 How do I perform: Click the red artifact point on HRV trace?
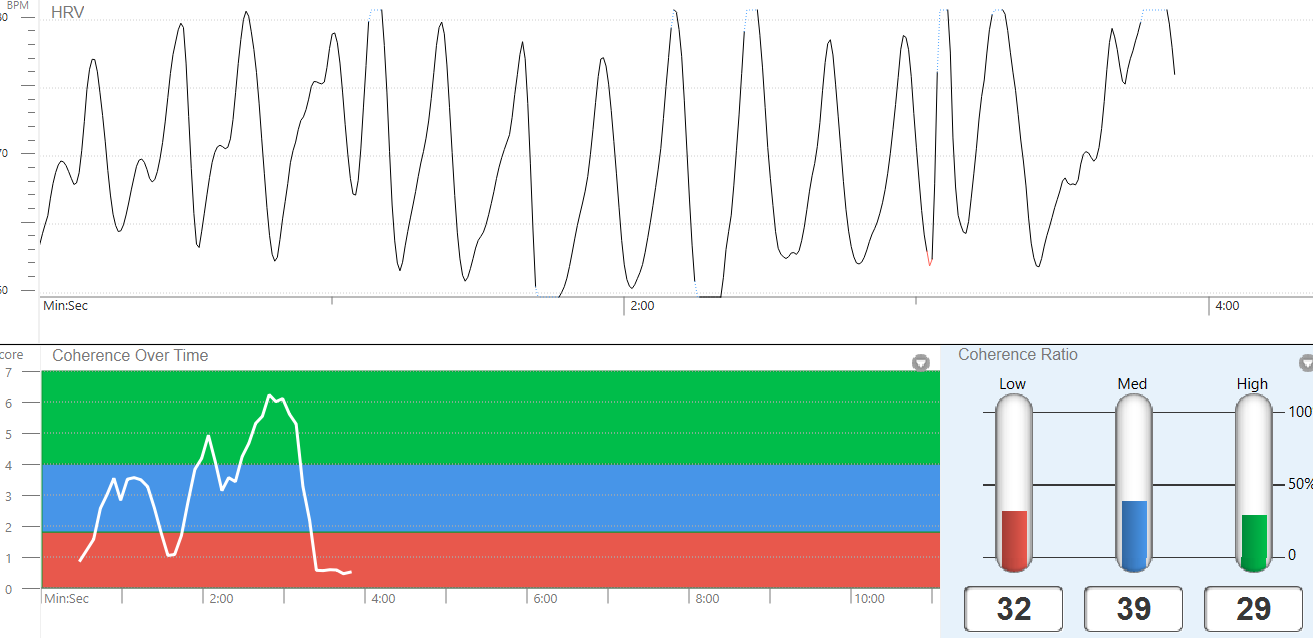point(930,262)
